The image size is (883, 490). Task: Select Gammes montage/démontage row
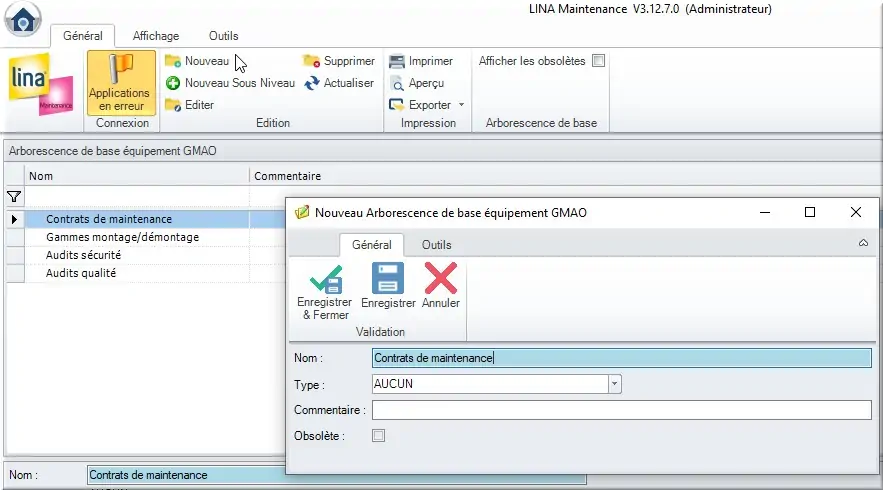pyautogui.click(x=122, y=237)
